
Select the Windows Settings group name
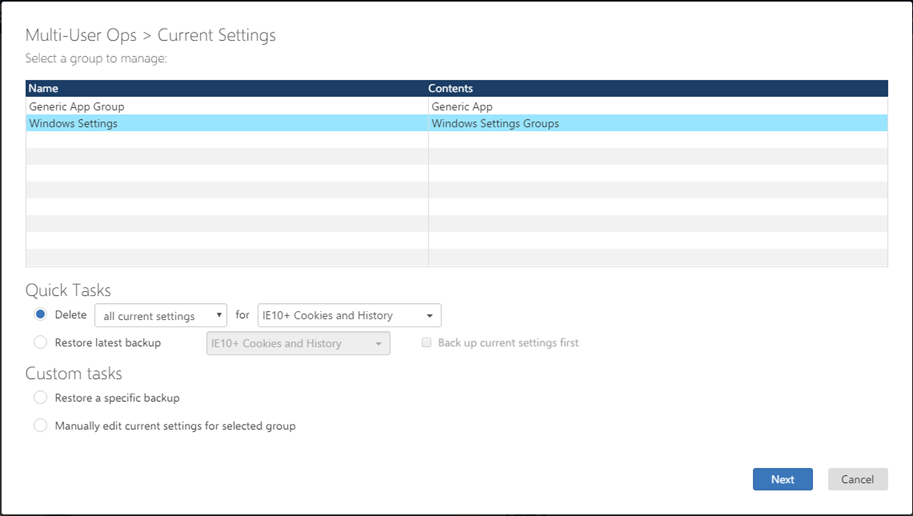(x=73, y=123)
